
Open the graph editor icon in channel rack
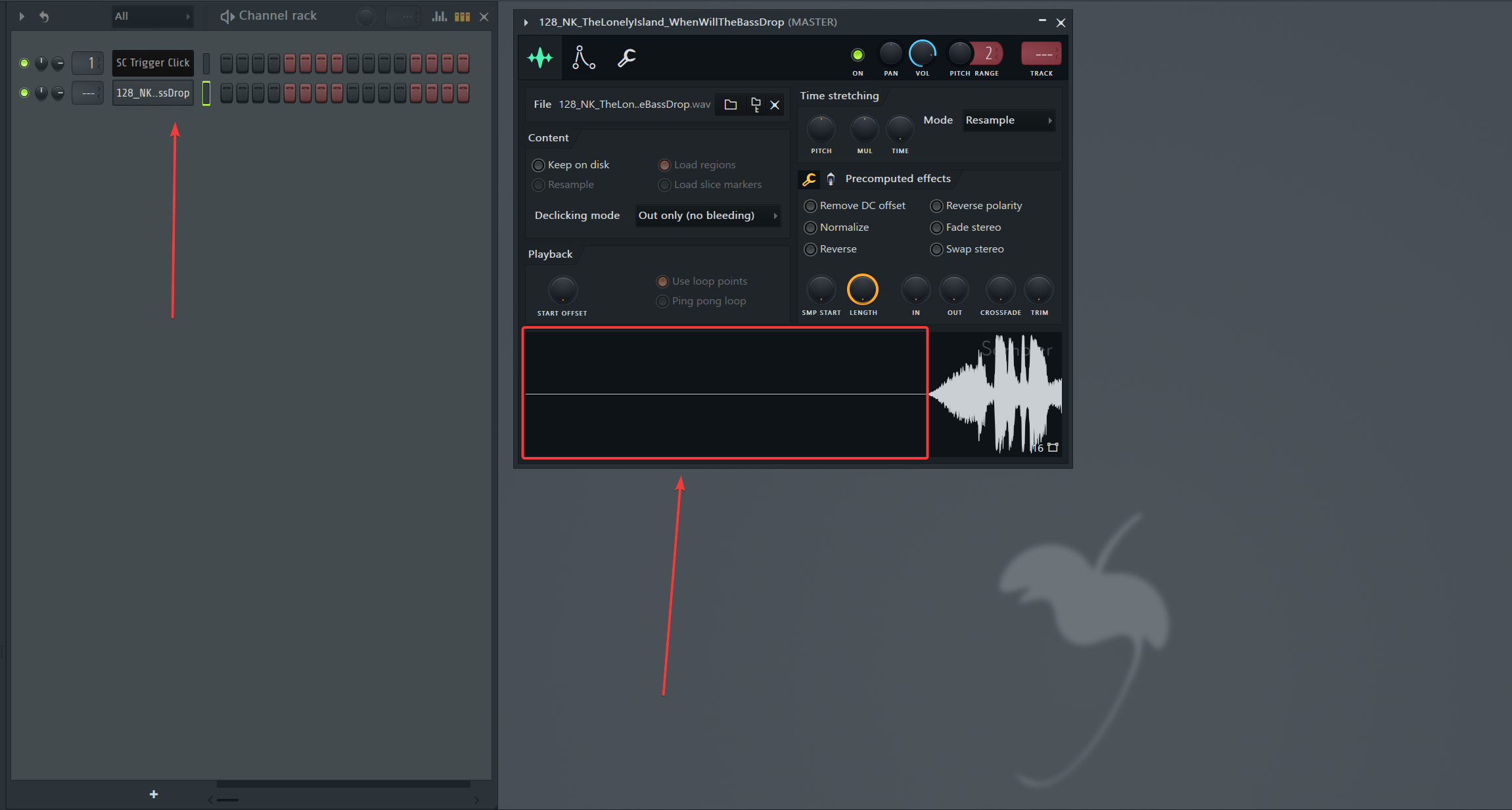(439, 16)
